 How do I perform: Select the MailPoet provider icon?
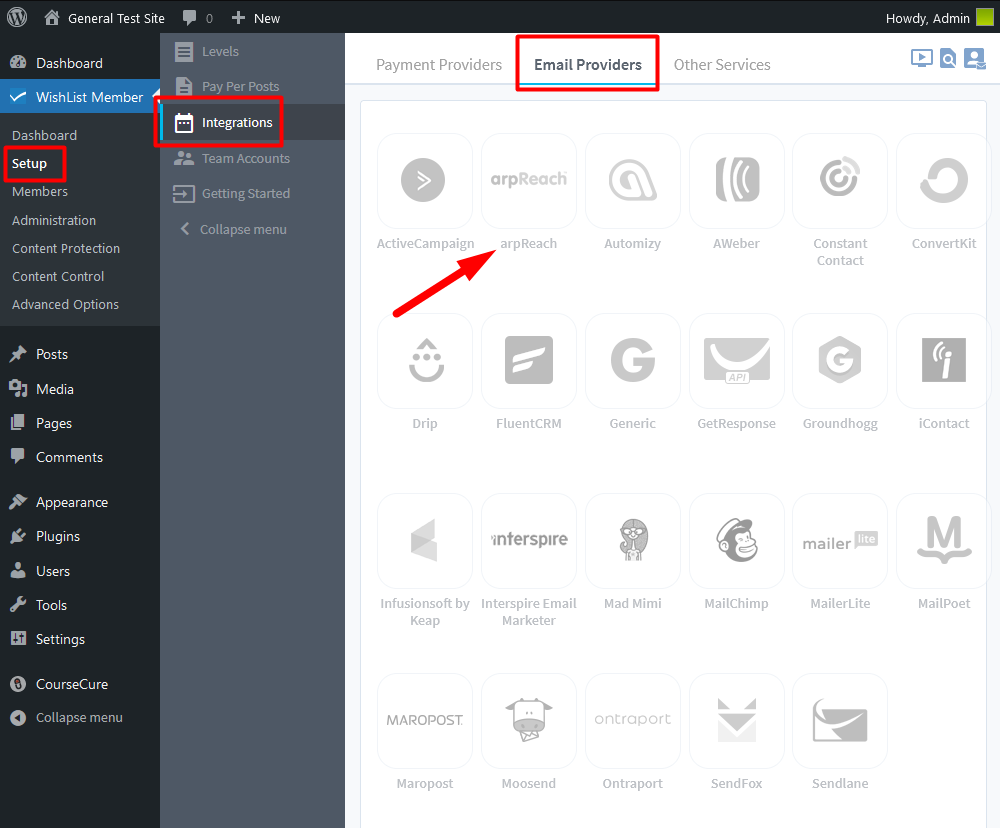pyautogui.click(x=944, y=541)
